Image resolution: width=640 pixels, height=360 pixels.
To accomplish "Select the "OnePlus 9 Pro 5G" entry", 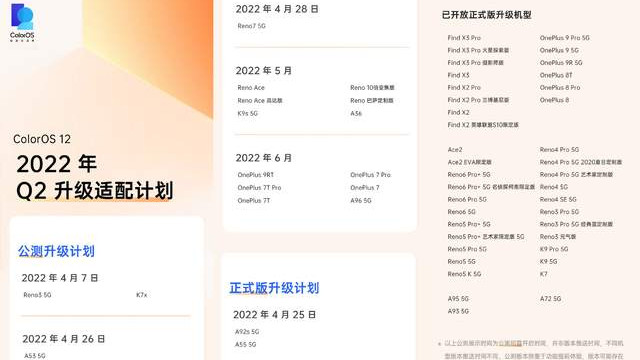I will (565, 38).
